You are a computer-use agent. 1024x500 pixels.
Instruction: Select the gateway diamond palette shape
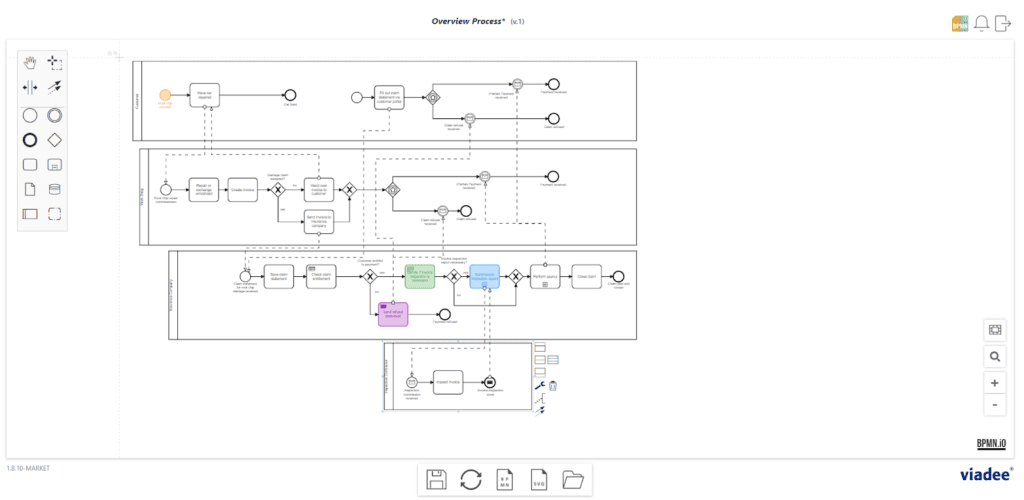click(x=55, y=140)
